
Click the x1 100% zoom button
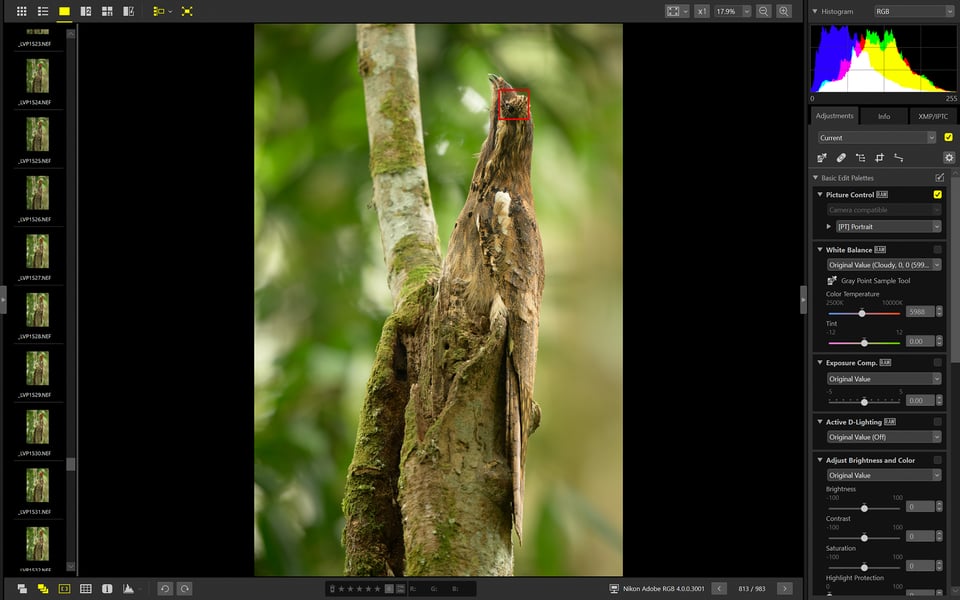(702, 11)
